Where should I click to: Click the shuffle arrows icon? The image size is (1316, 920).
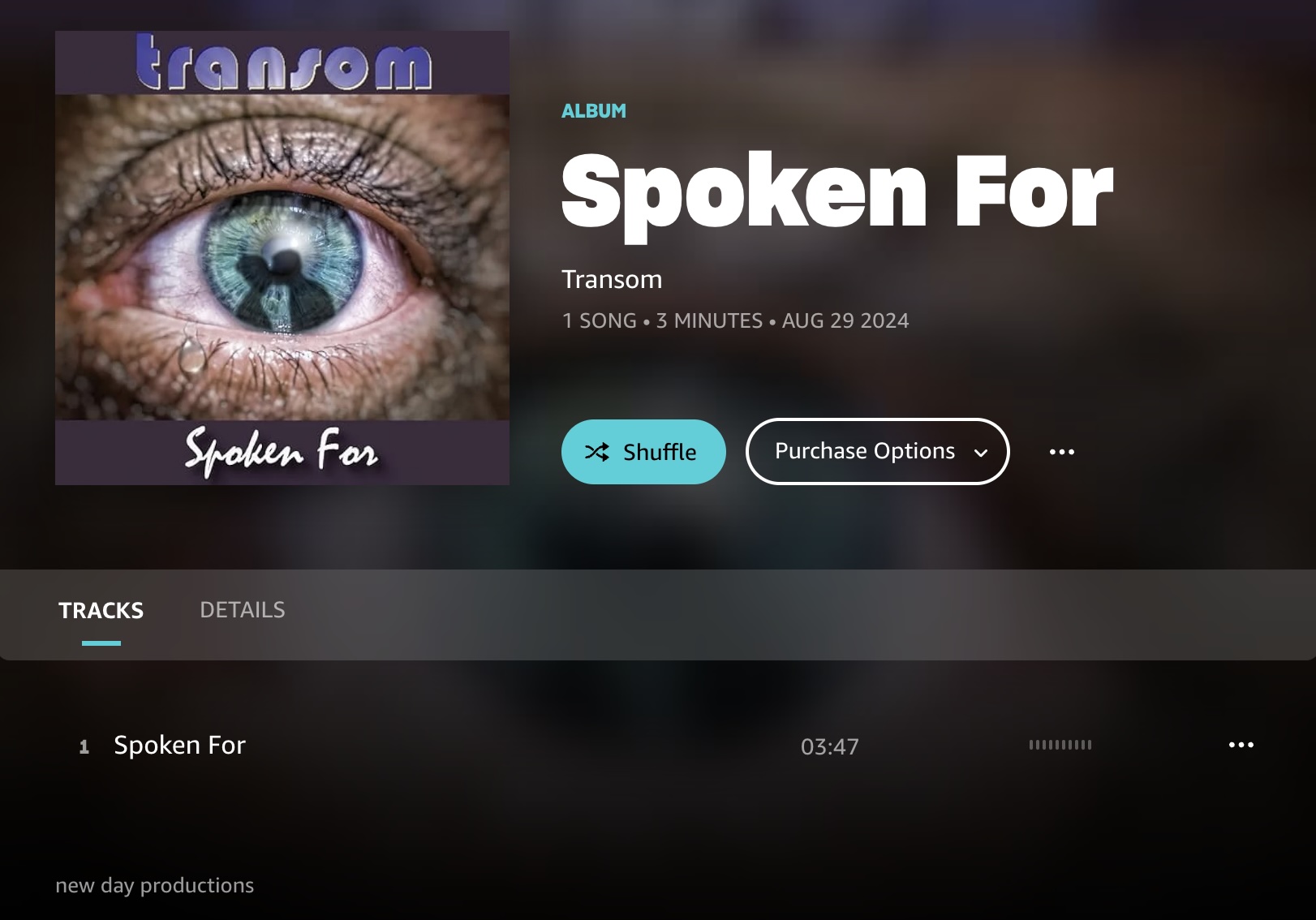597,452
